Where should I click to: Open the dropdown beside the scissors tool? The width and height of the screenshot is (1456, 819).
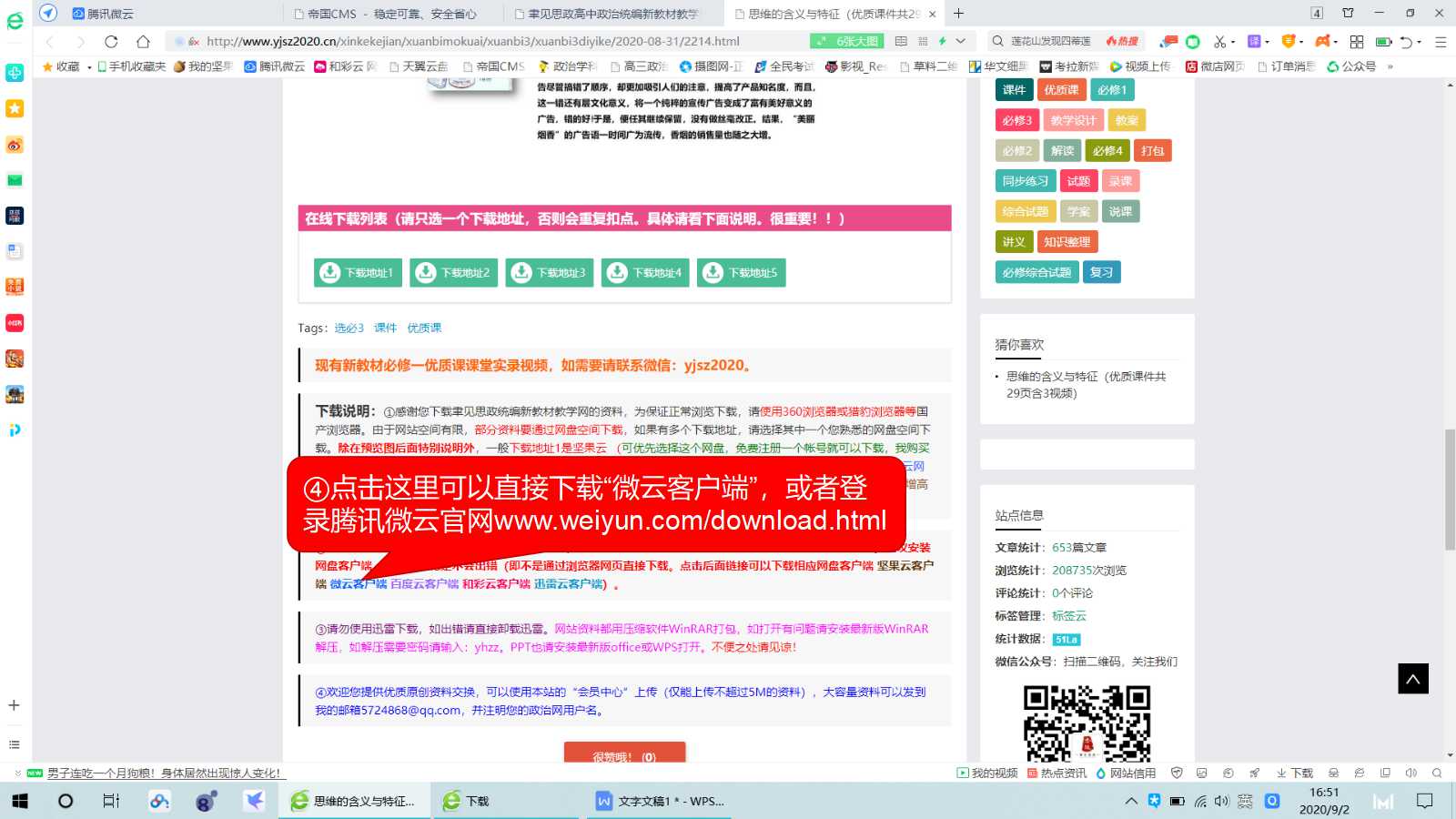[1232, 42]
